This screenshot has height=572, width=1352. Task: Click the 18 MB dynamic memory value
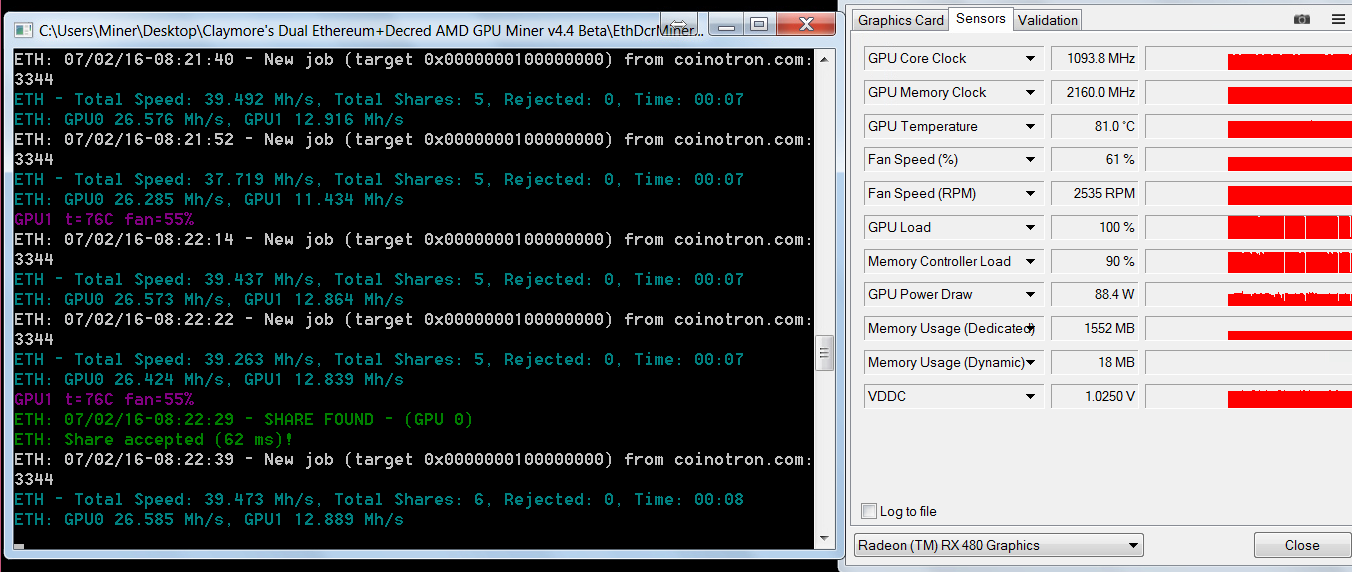click(1095, 363)
